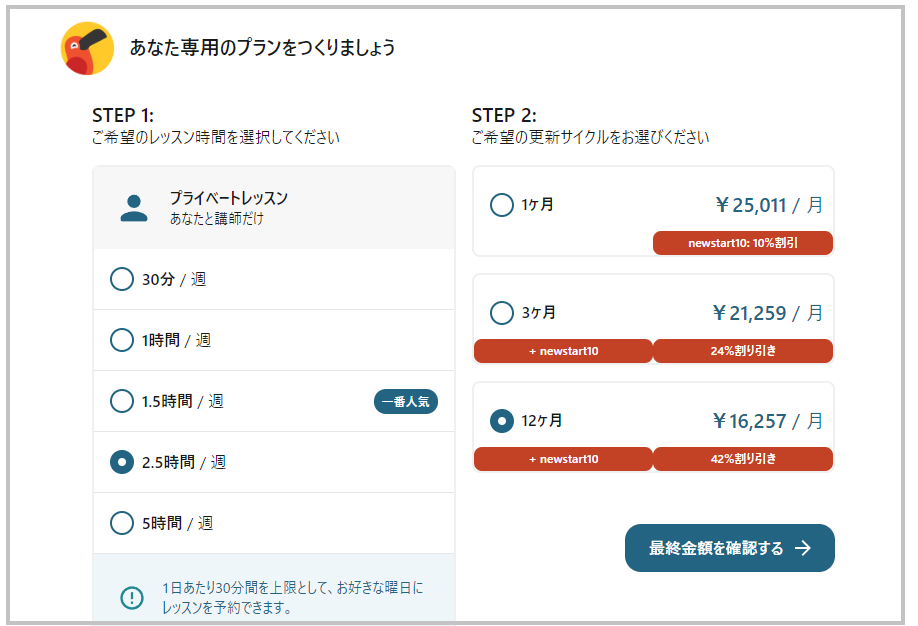Click the arrow icon in 最終金額を確認する button
This screenshot has width=918, height=626.
pyautogui.click(x=803, y=548)
